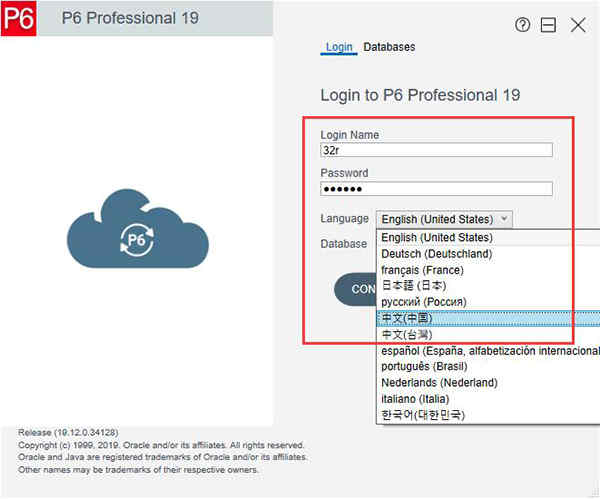
Task: Collapse the Language dropdown arrow
Action: tap(504, 219)
